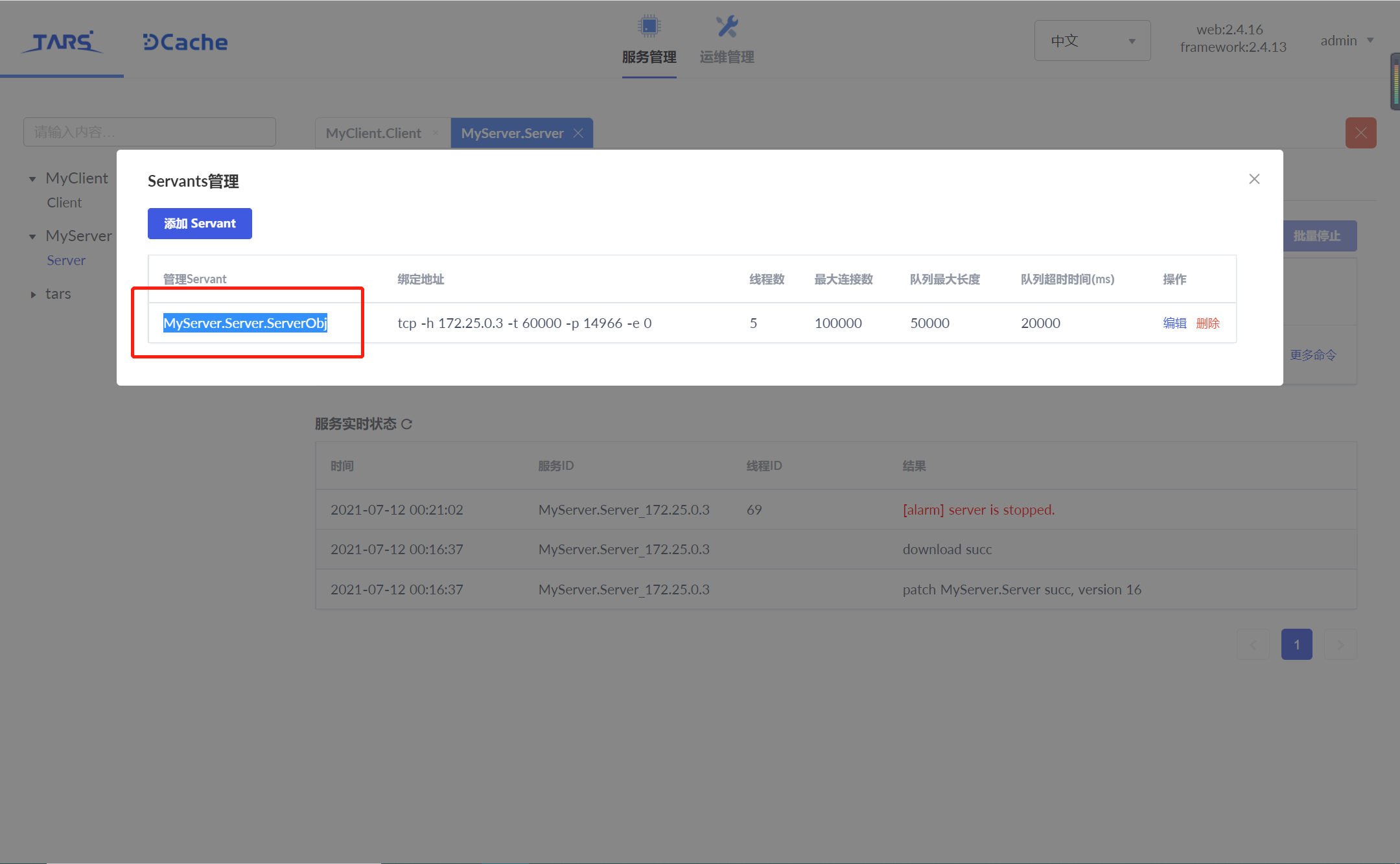
Task: Close the MyServer.Server tab
Action: [578, 133]
